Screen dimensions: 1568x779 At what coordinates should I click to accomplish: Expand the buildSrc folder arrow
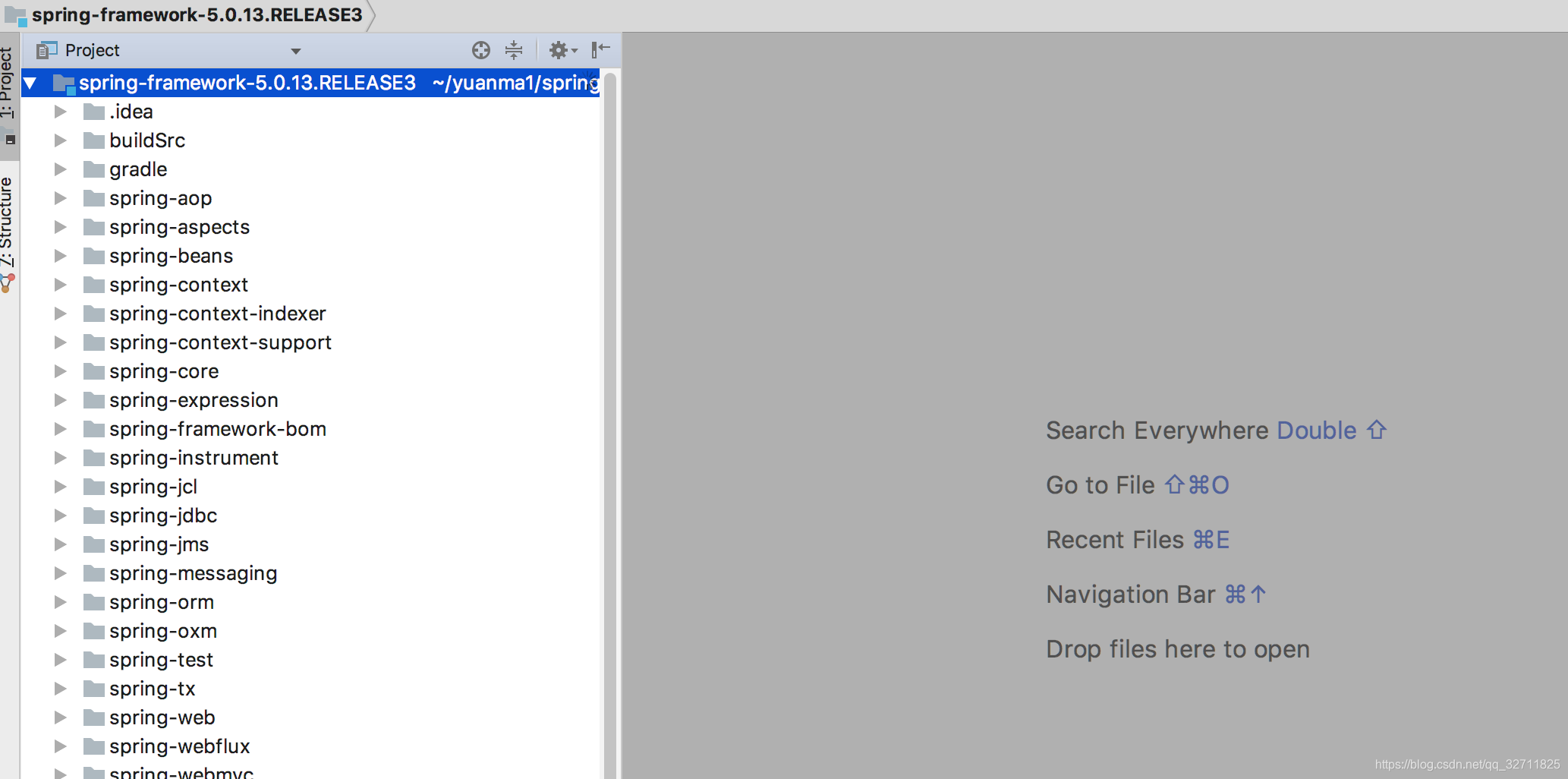pyautogui.click(x=61, y=140)
